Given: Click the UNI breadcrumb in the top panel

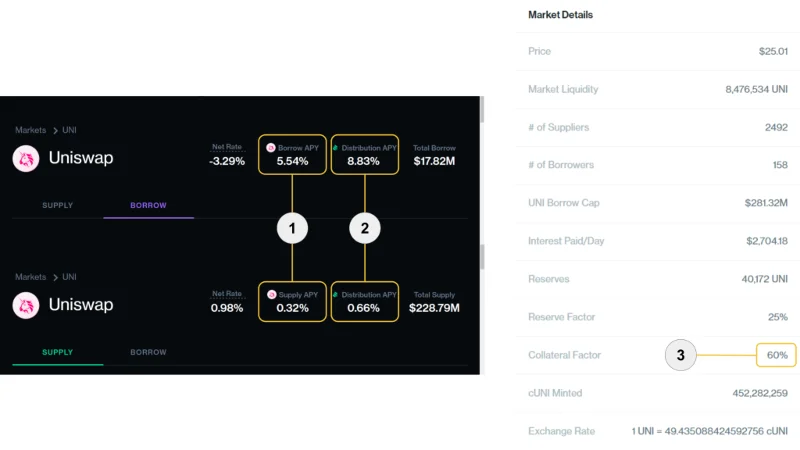Looking at the screenshot, I should (69, 130).
